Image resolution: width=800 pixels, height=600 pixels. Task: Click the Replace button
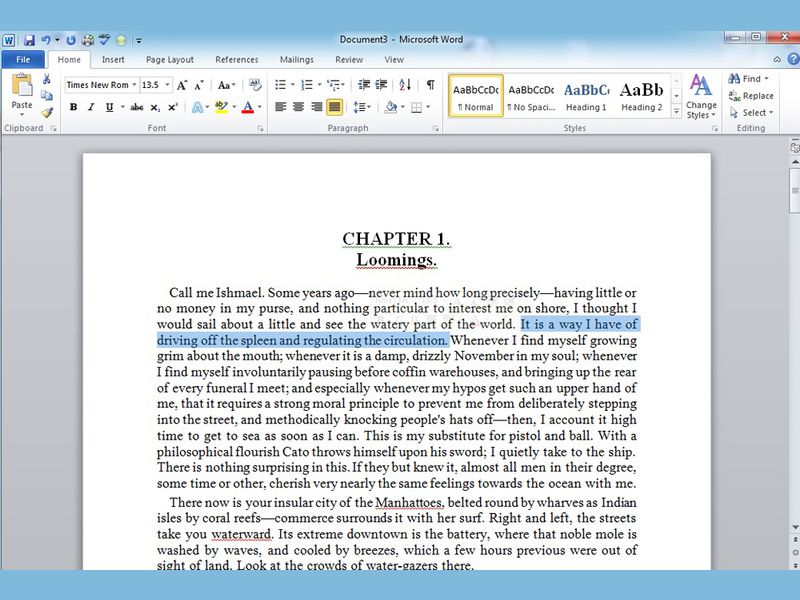[x=751, y=95]
